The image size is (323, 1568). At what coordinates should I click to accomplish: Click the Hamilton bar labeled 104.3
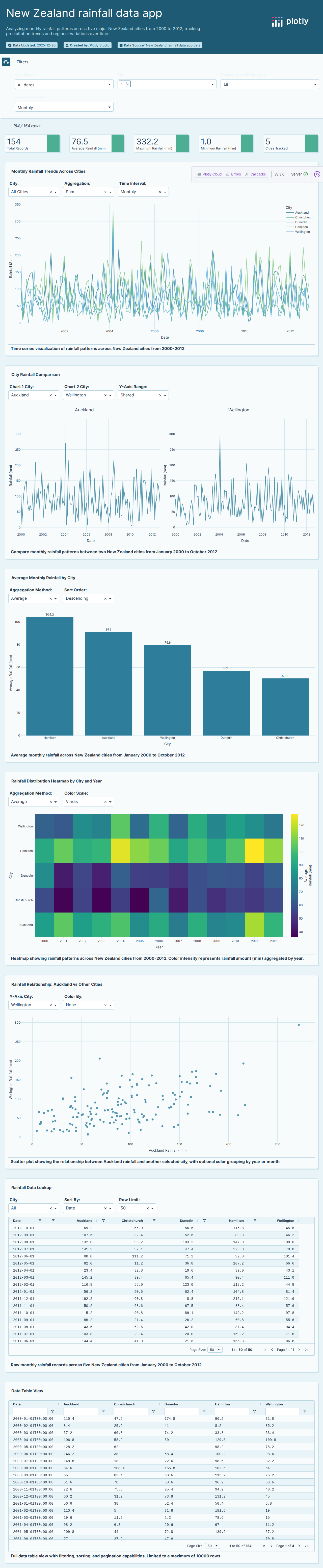click(x=50, y=676)
